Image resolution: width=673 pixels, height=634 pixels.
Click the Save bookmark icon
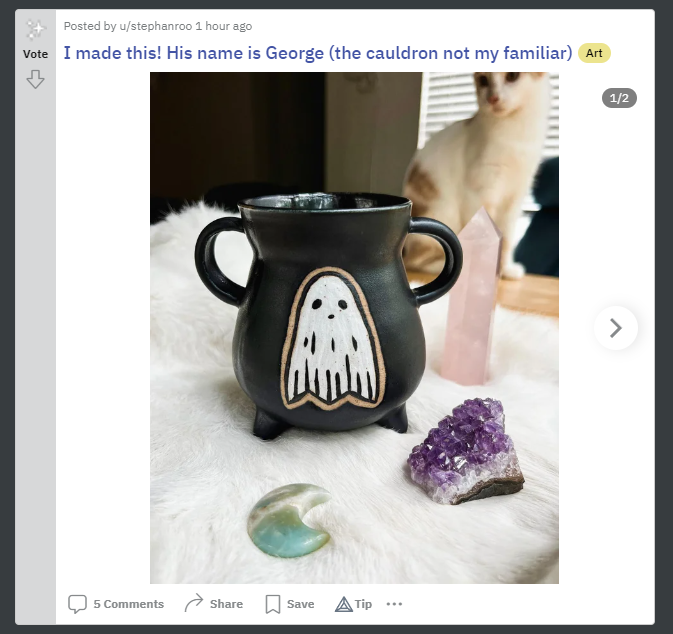(273, 604)
